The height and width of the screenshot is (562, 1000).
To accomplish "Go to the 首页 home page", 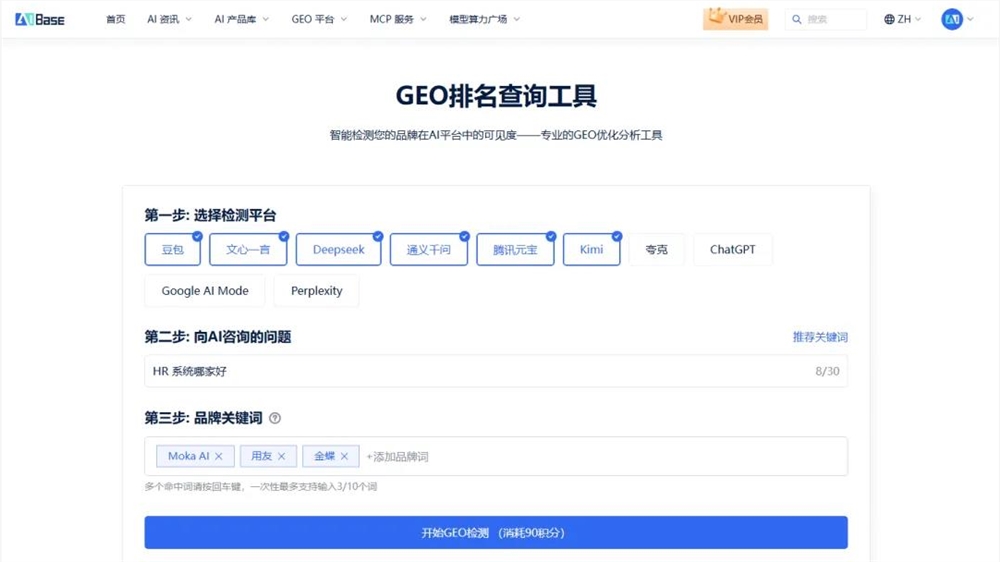I will [115, 19].
